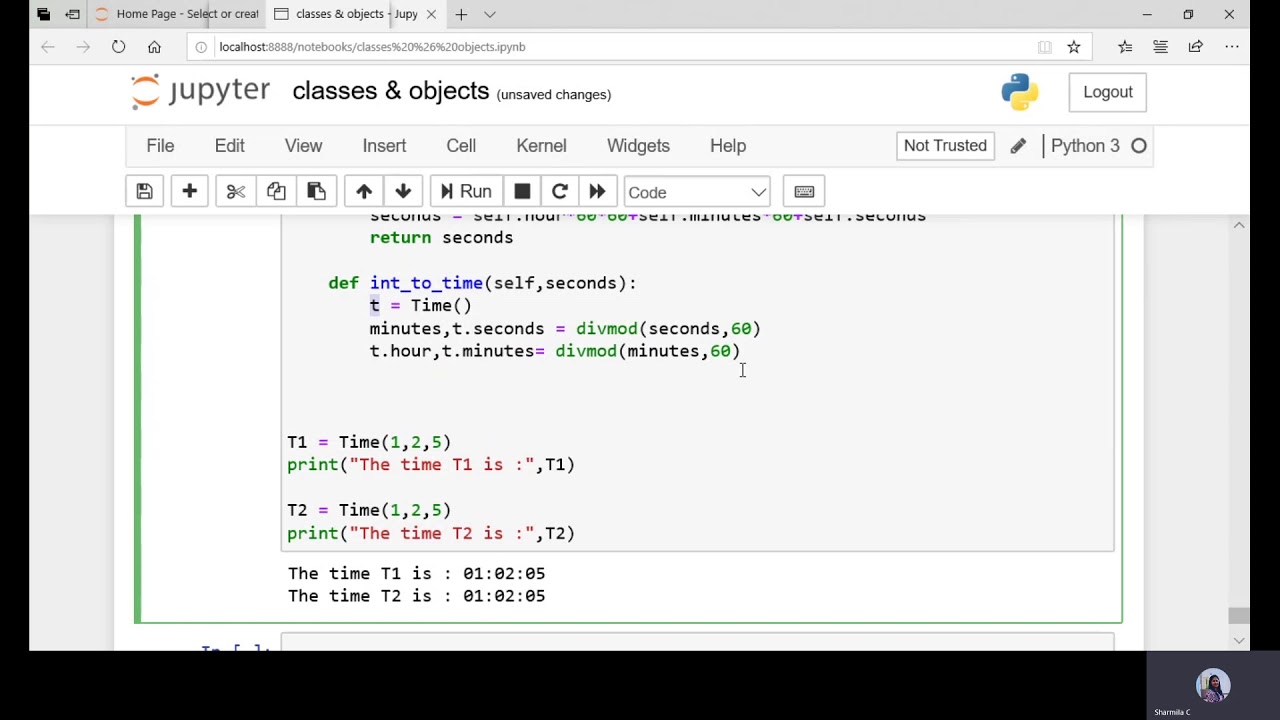The height and width of the screenshot is (720, 1280).
Task: Go forward in browser history
Action: [x=83, y=47]
